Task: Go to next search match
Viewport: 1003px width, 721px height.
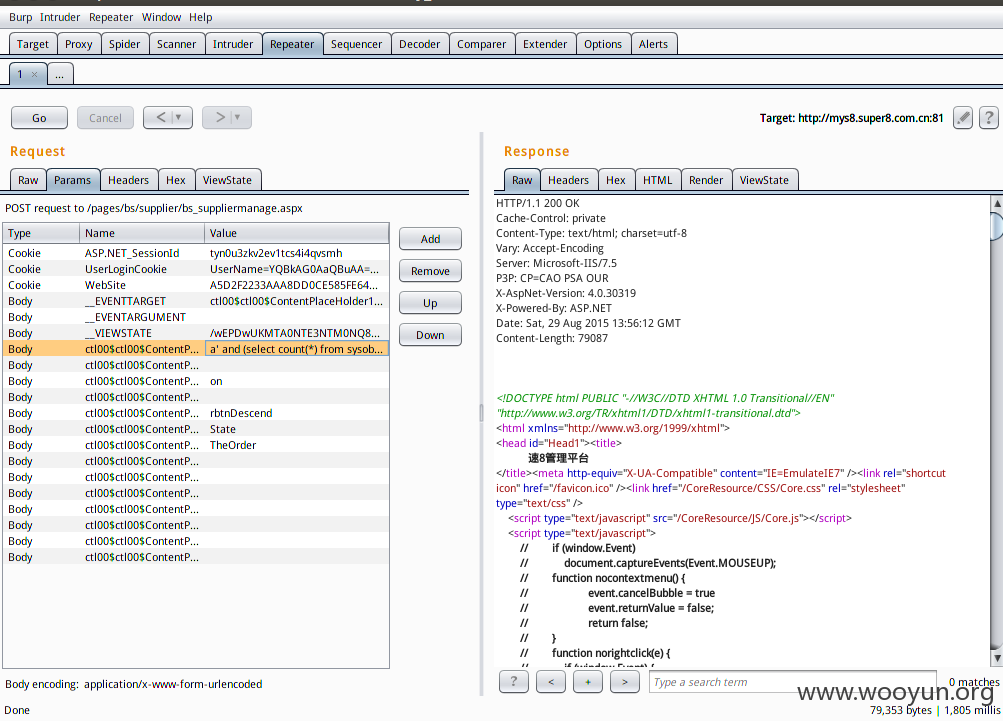Action: pos(625,682)
